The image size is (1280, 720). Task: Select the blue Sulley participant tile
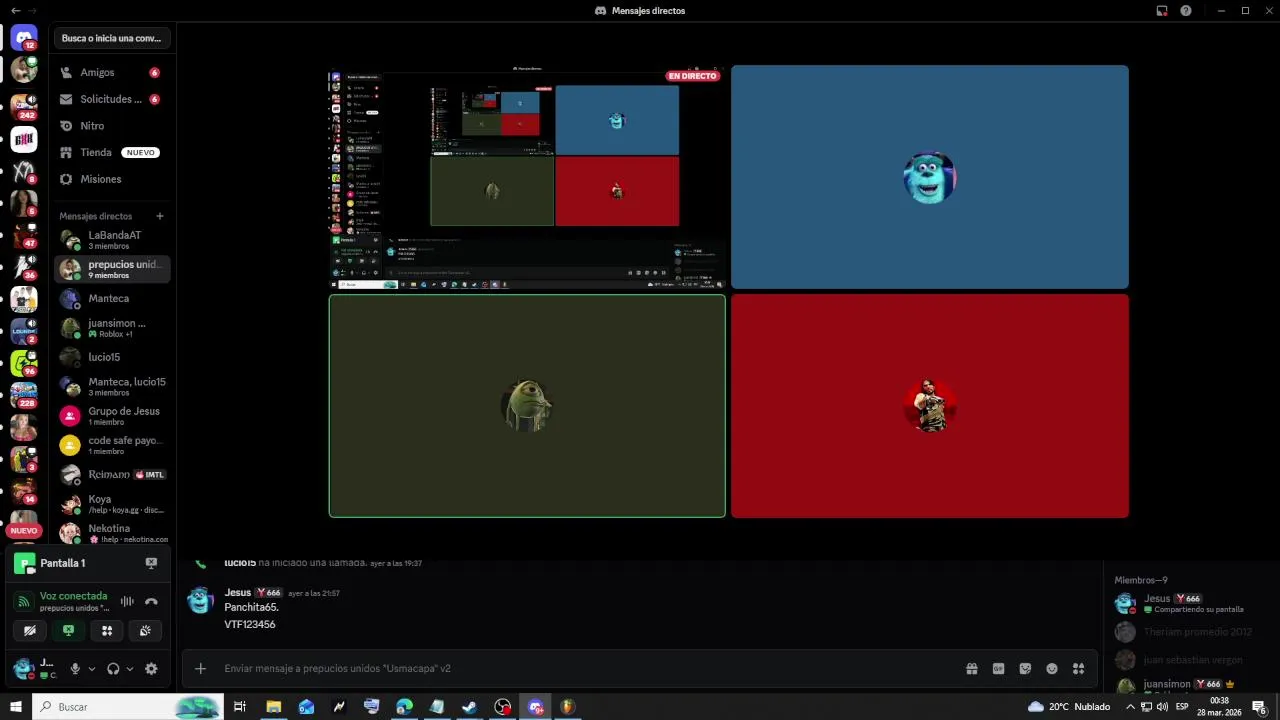(x=930, y=177)
